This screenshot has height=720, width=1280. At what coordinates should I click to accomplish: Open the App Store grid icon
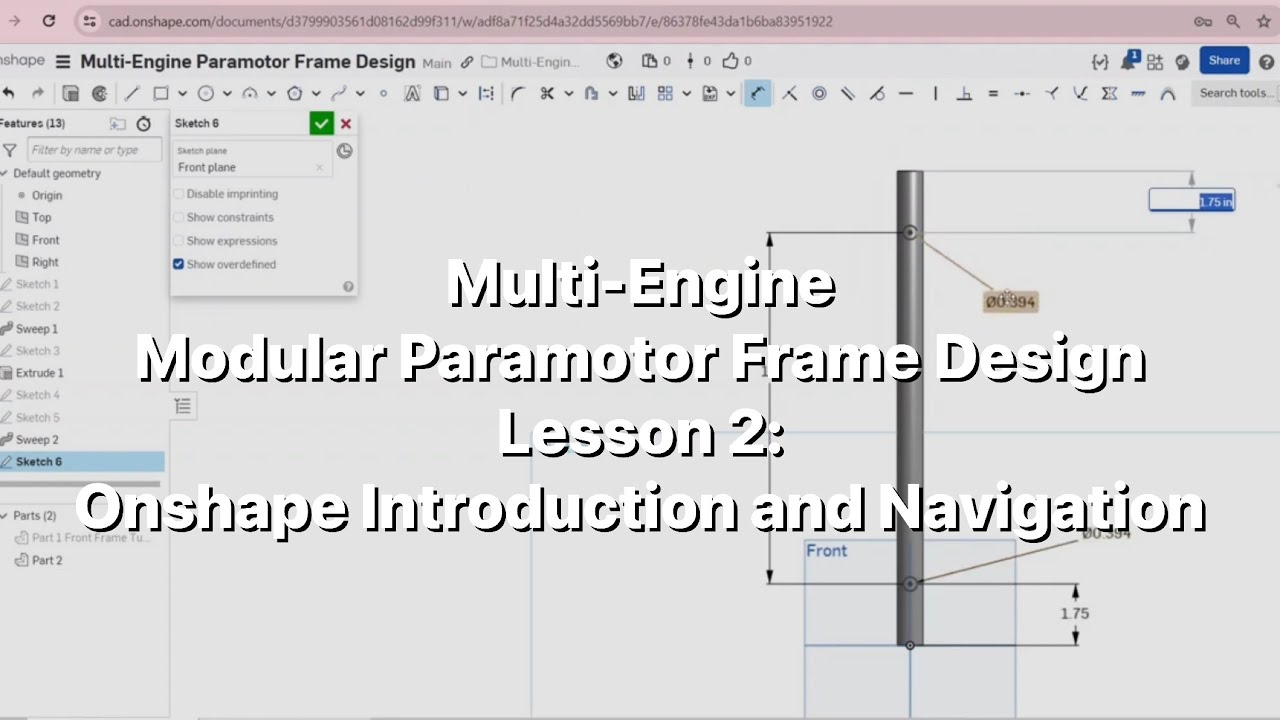(x=1155, y=61)
